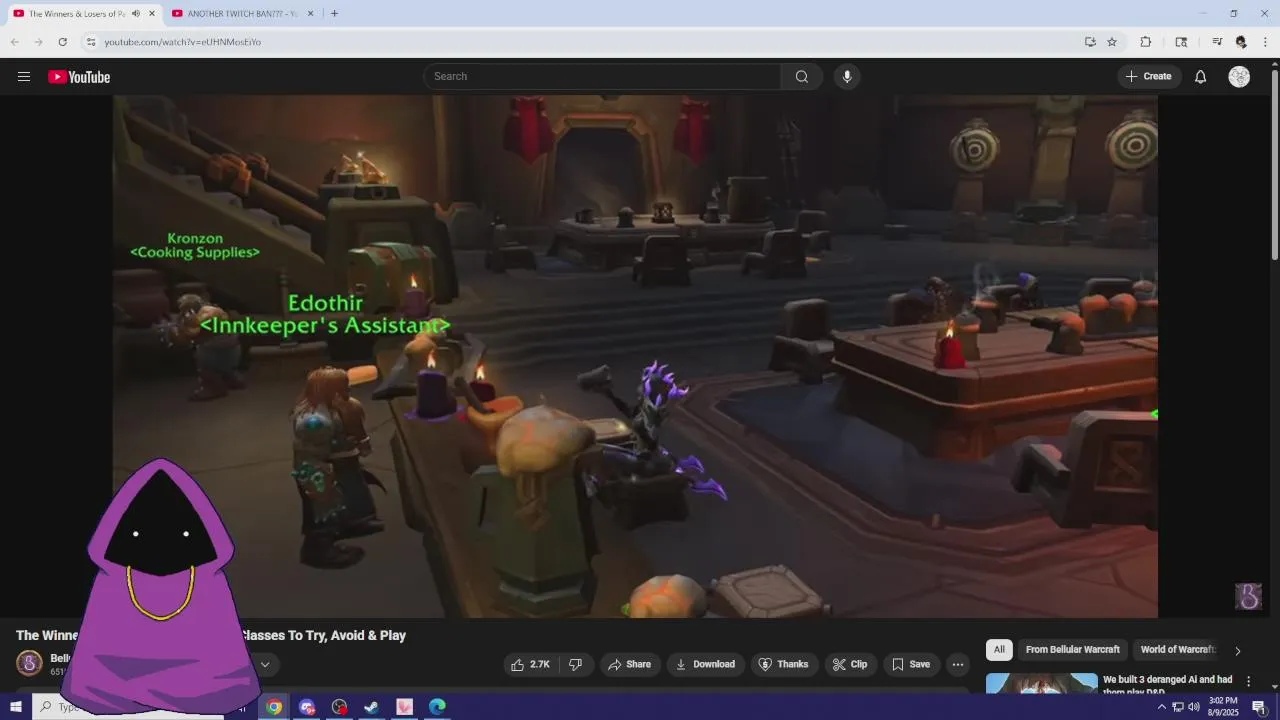The image size is (1280, 720).
Task: Open YouTube notifications bell
Action: coord(1201,77)
